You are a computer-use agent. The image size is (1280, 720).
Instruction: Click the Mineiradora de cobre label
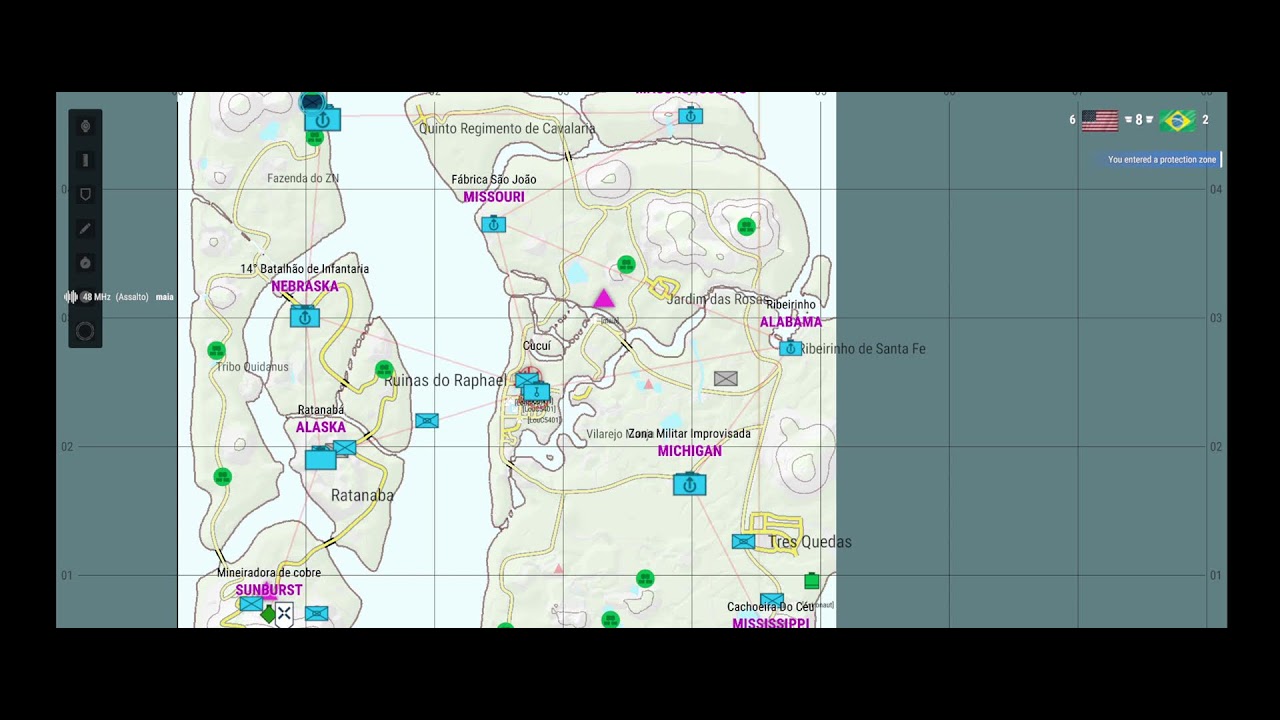pos(269,573)
